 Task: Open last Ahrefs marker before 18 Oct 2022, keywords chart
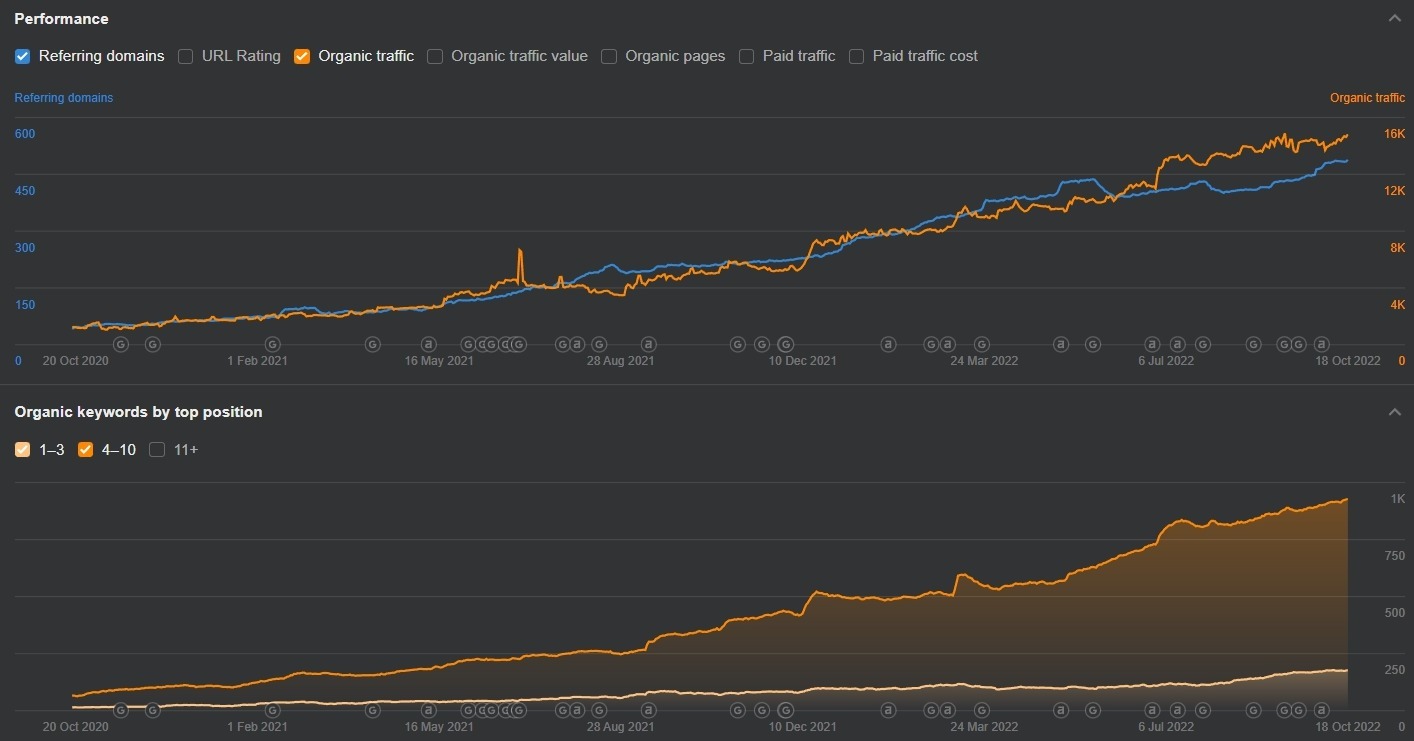1321,710
